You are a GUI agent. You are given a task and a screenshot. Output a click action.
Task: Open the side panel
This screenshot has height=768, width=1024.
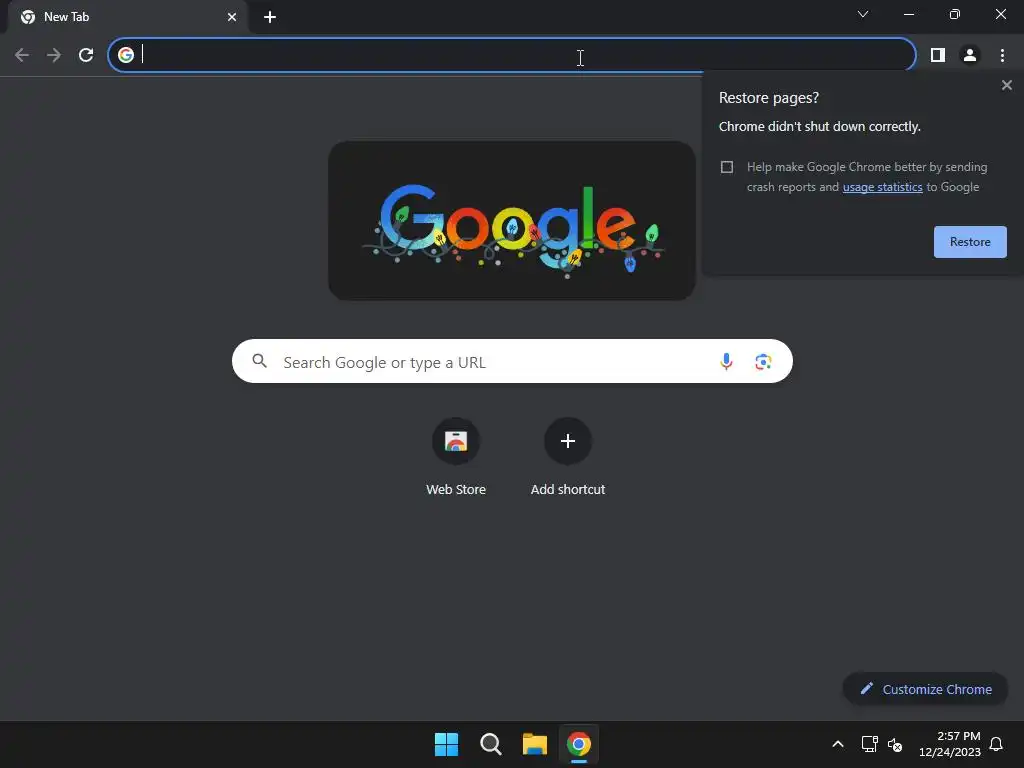[x=938, y=55]
